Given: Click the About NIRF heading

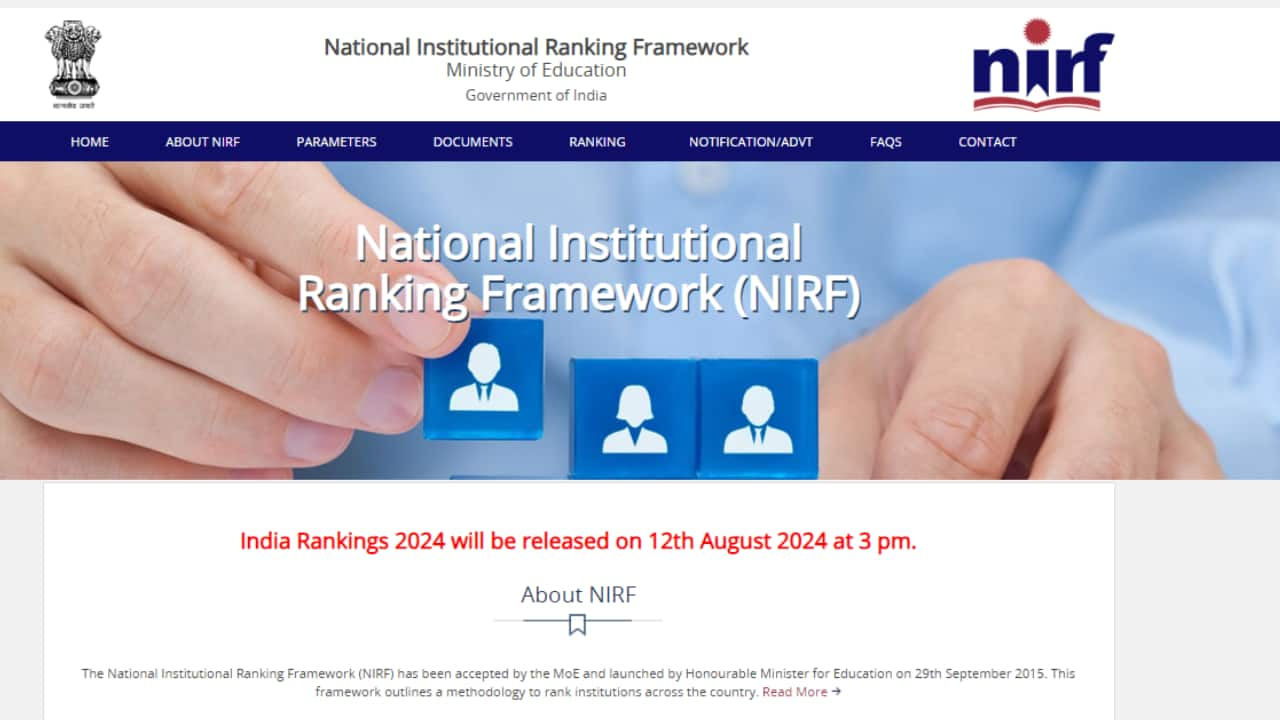Looking at the screenshot, I should coord(578,594).
